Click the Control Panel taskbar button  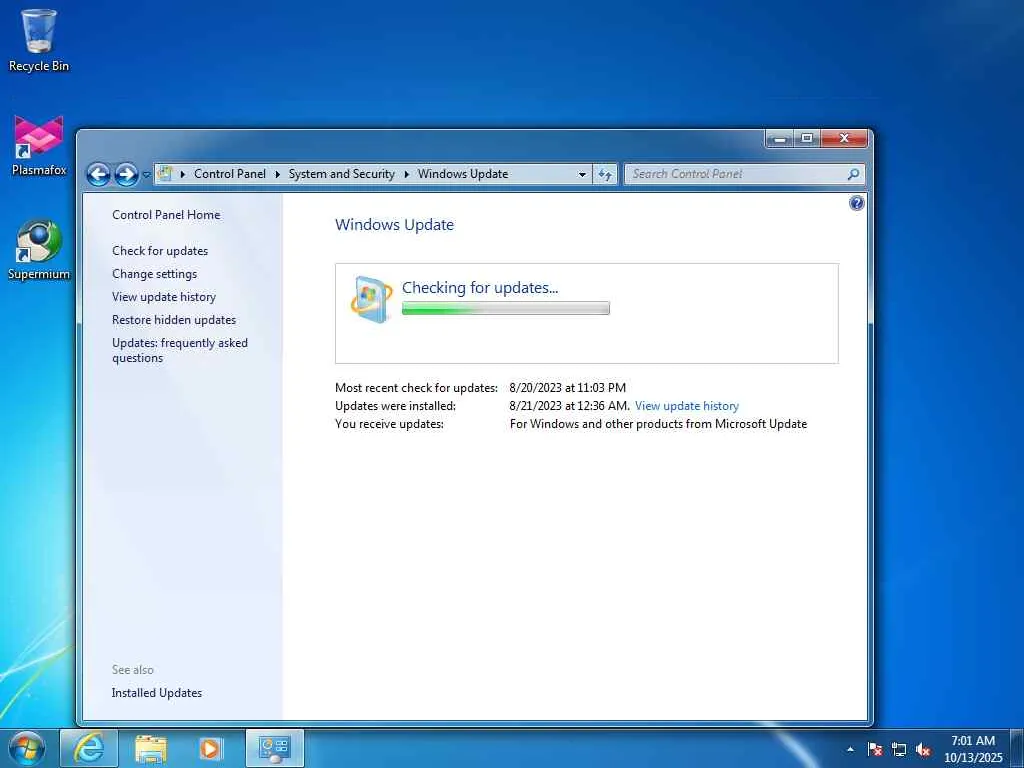(275, 748)
